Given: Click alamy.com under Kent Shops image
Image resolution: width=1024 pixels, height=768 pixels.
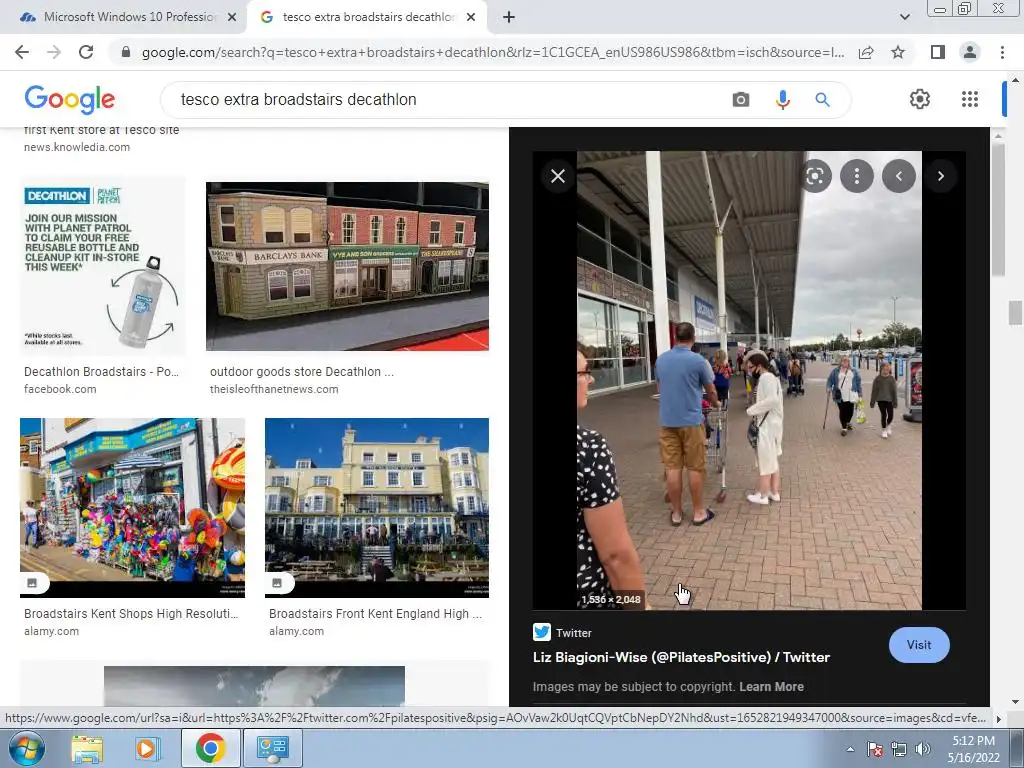Looking at the screenshot, I should [x=52, y=632].
